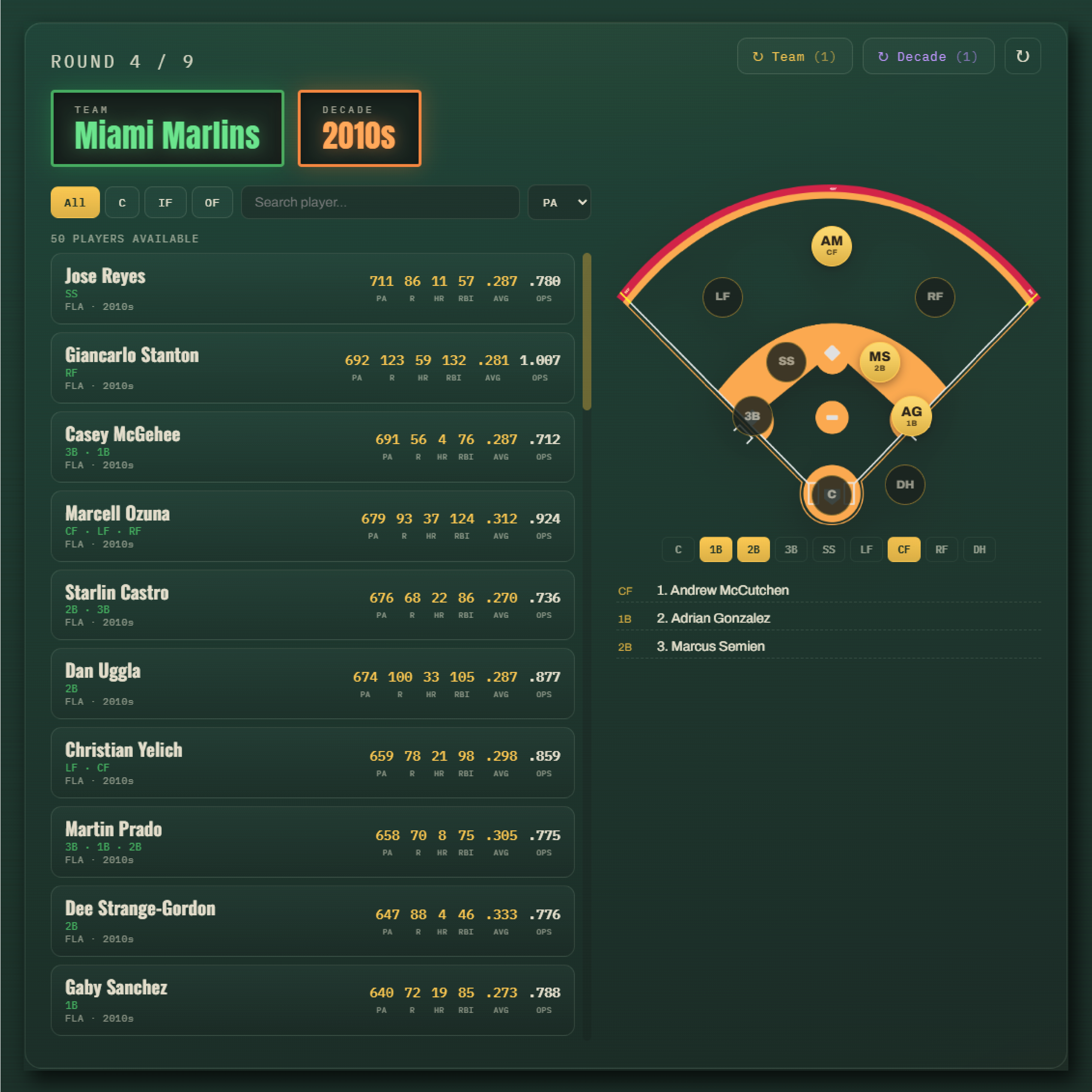This screenshot has height=1092, width=1092.
Task: Select the DH position circle
Action: (904, 484)
